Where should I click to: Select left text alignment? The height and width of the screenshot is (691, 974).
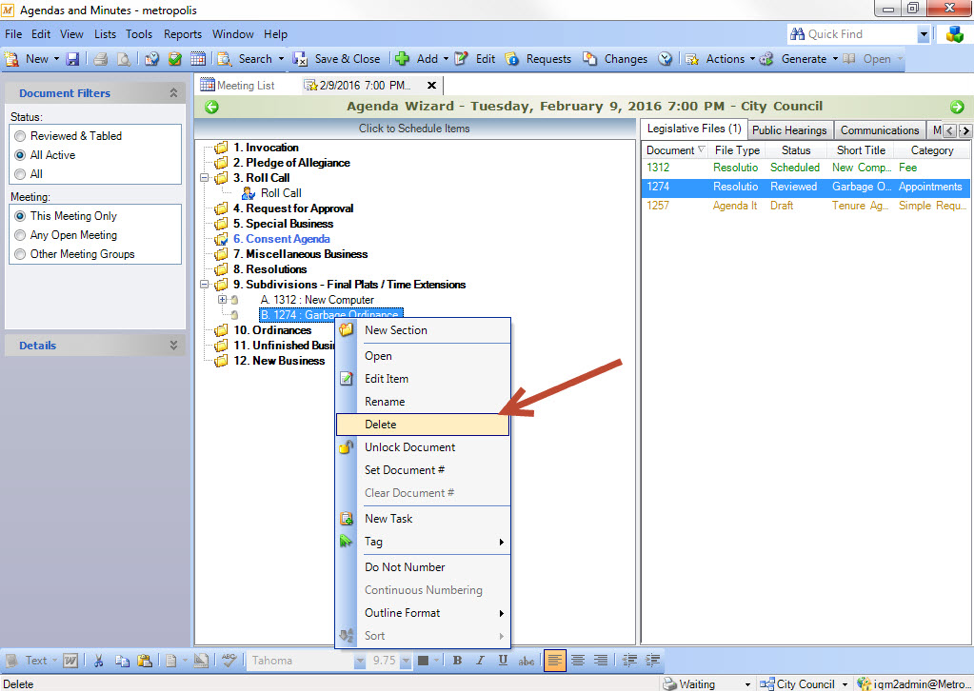(x=555, y=660)
